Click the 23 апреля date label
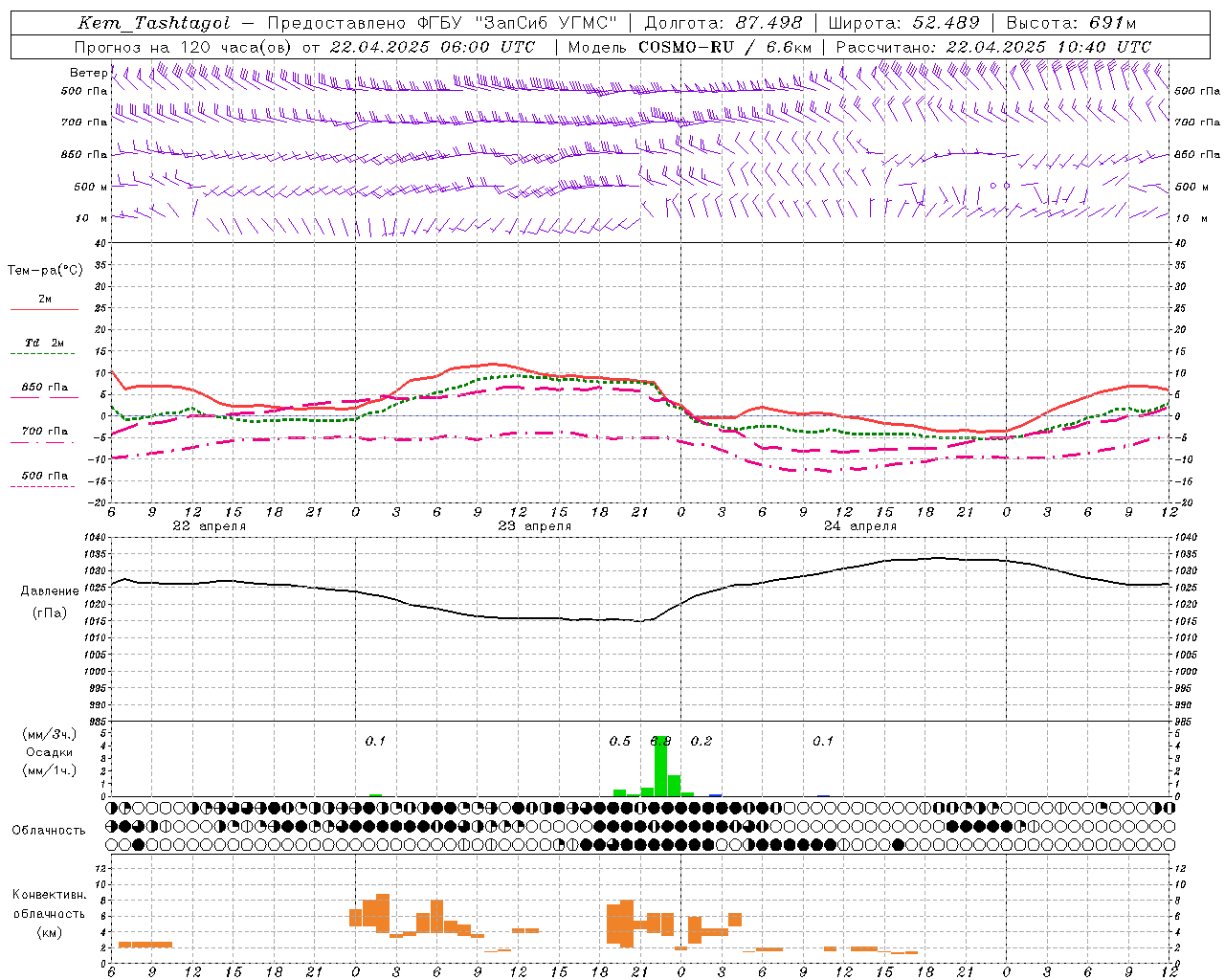The height and width of the screenshot is (980, 1225). click(x=534, y=526)
